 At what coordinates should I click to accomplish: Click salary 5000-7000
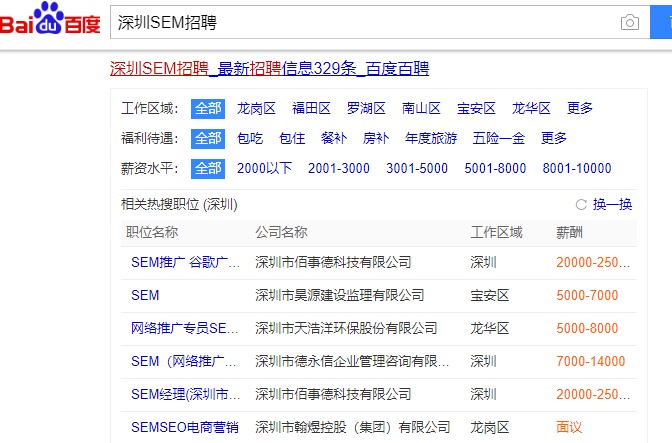pyautogui.click(x=587, y=296)
